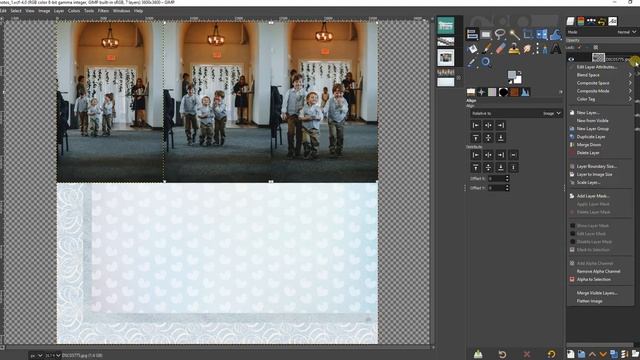The image size is (640, 360).
Task: Click Duplicate layer icon at panel bottom
Action: [613, 354]
